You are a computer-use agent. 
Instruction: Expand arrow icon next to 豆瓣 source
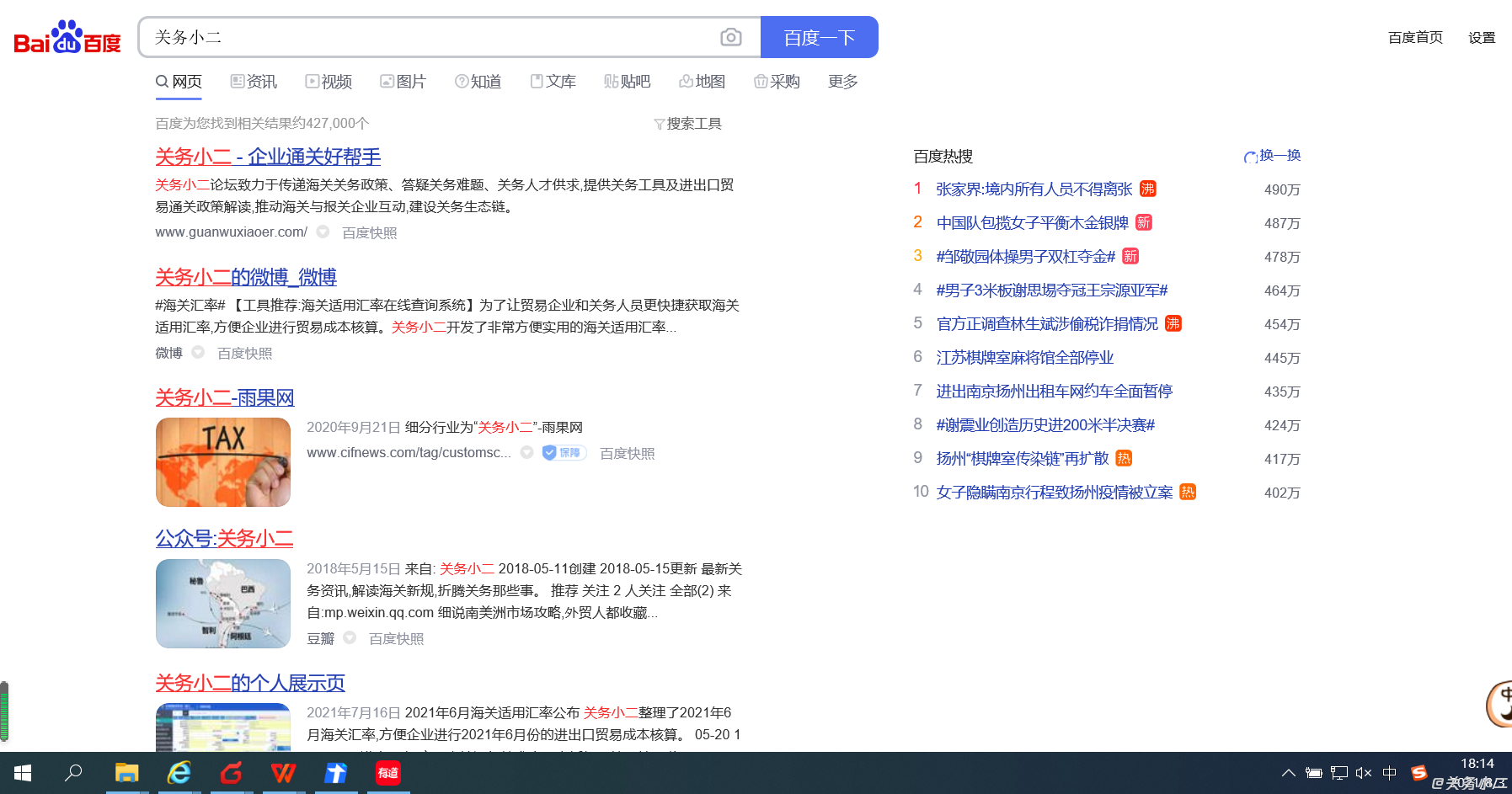pyautogui.click(x=350, y=637)
